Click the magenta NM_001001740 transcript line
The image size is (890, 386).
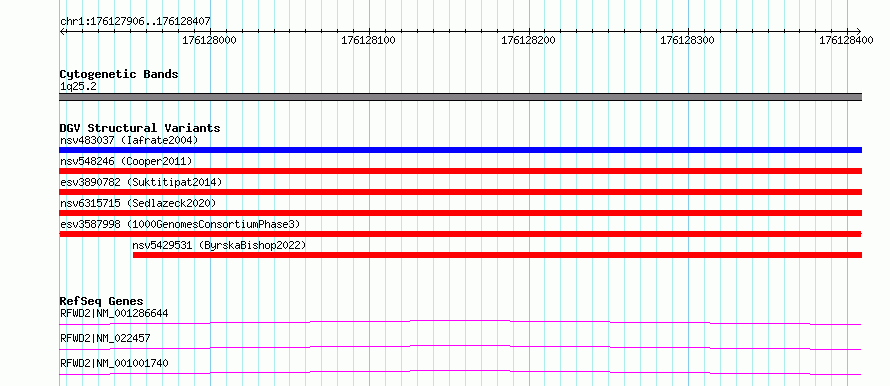(461, 371)
